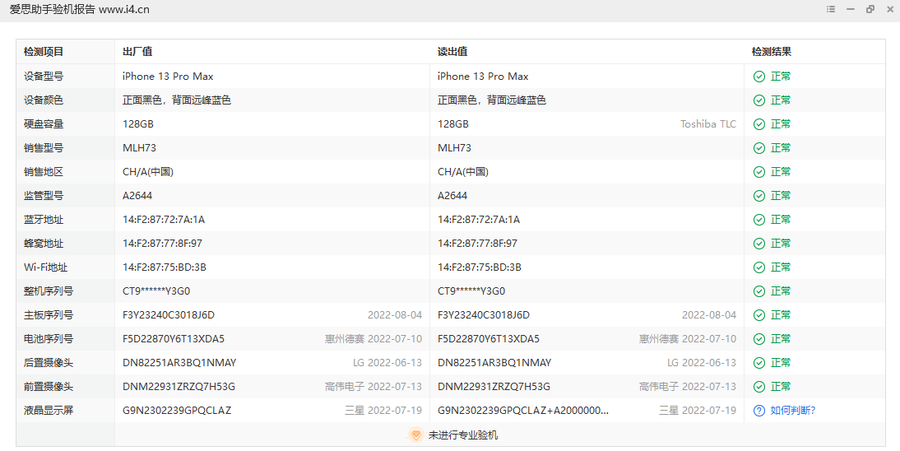
Task: Click factory cellular address 14:F2:87:77:8F:97
Action: pos(162,243)
